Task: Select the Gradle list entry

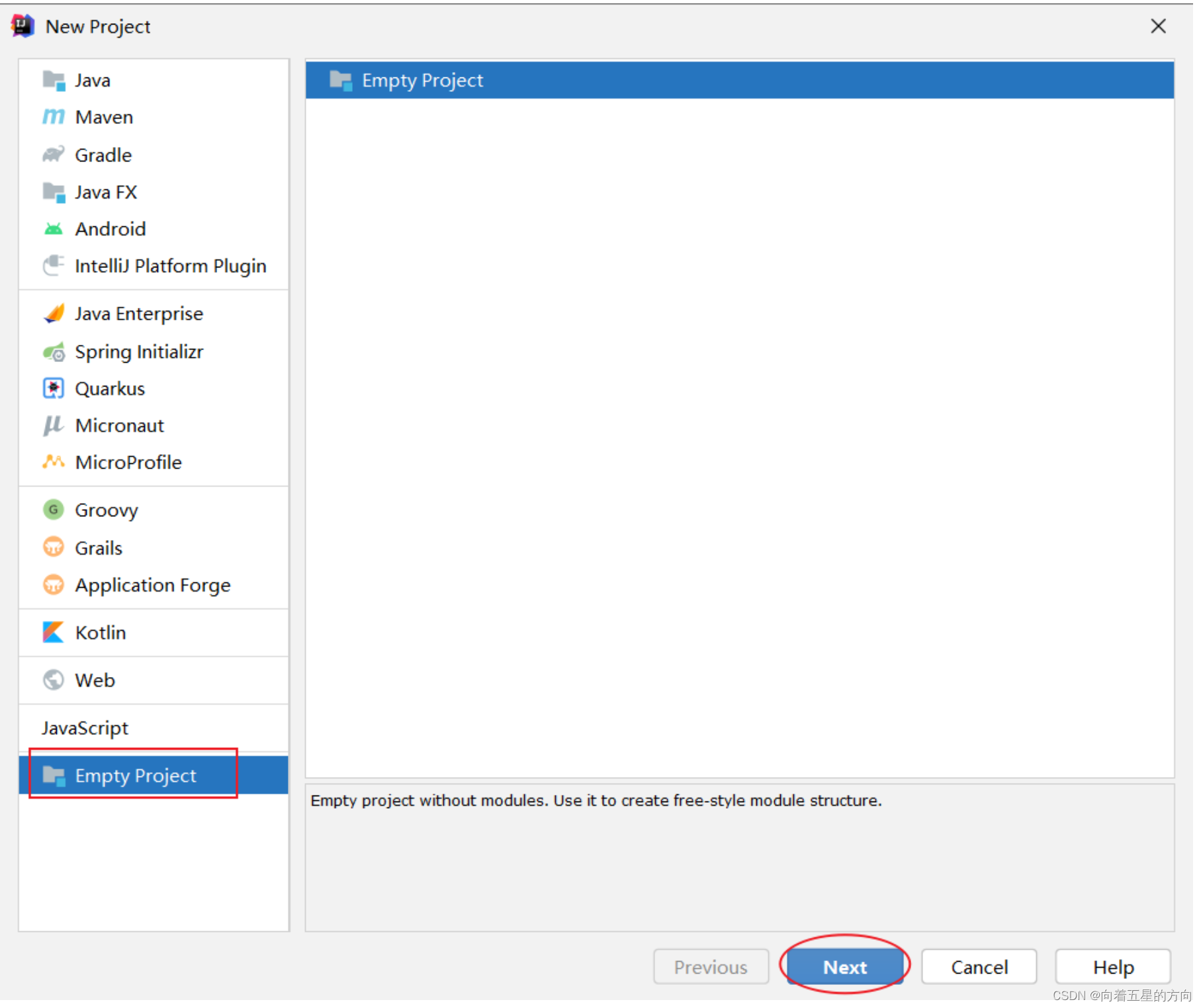Action: coord(154,155)
